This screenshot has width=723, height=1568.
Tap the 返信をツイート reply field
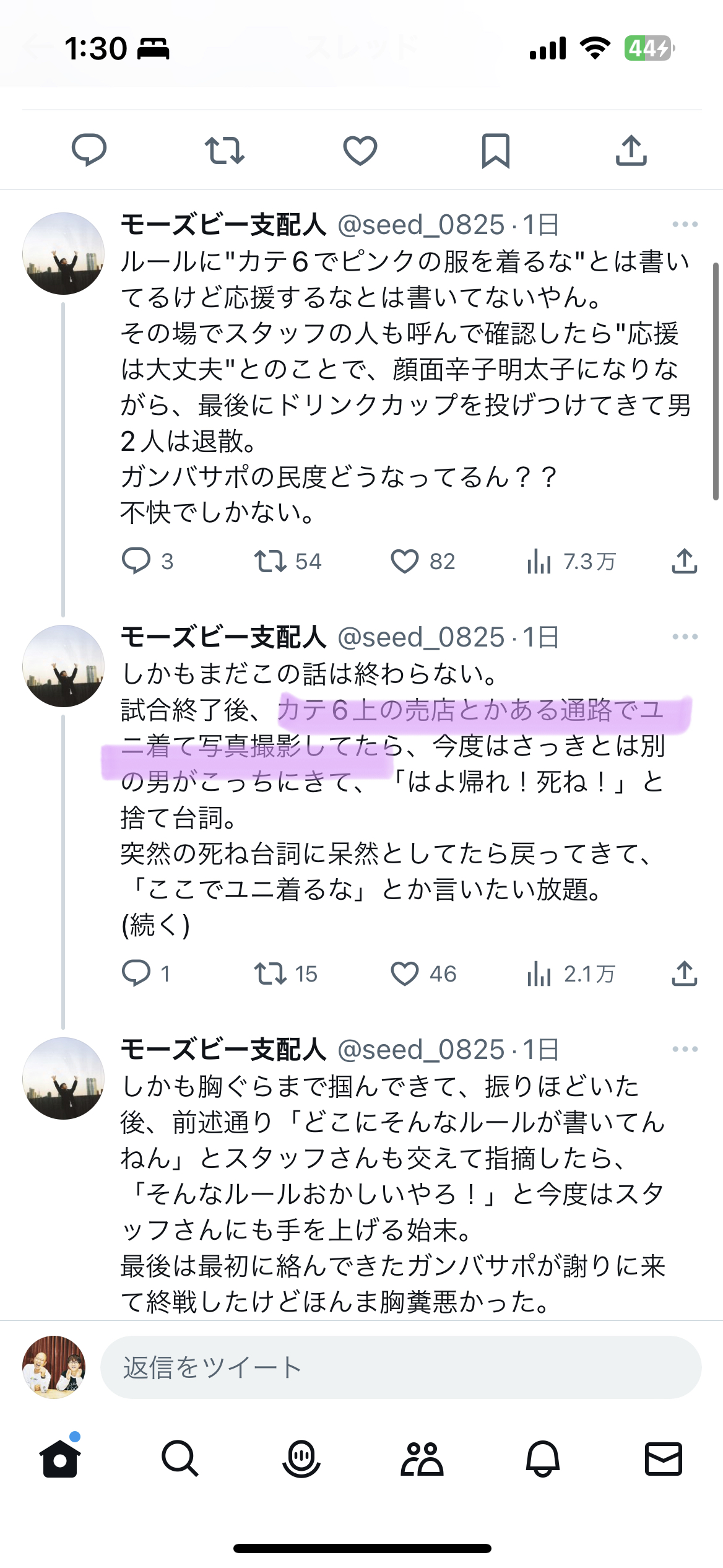click(x=400, y=1367)
